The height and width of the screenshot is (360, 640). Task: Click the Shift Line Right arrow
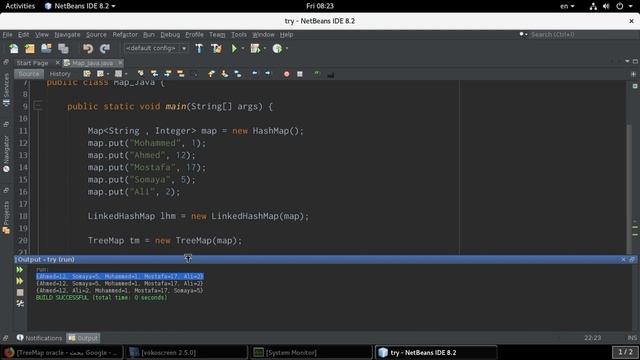268,74
